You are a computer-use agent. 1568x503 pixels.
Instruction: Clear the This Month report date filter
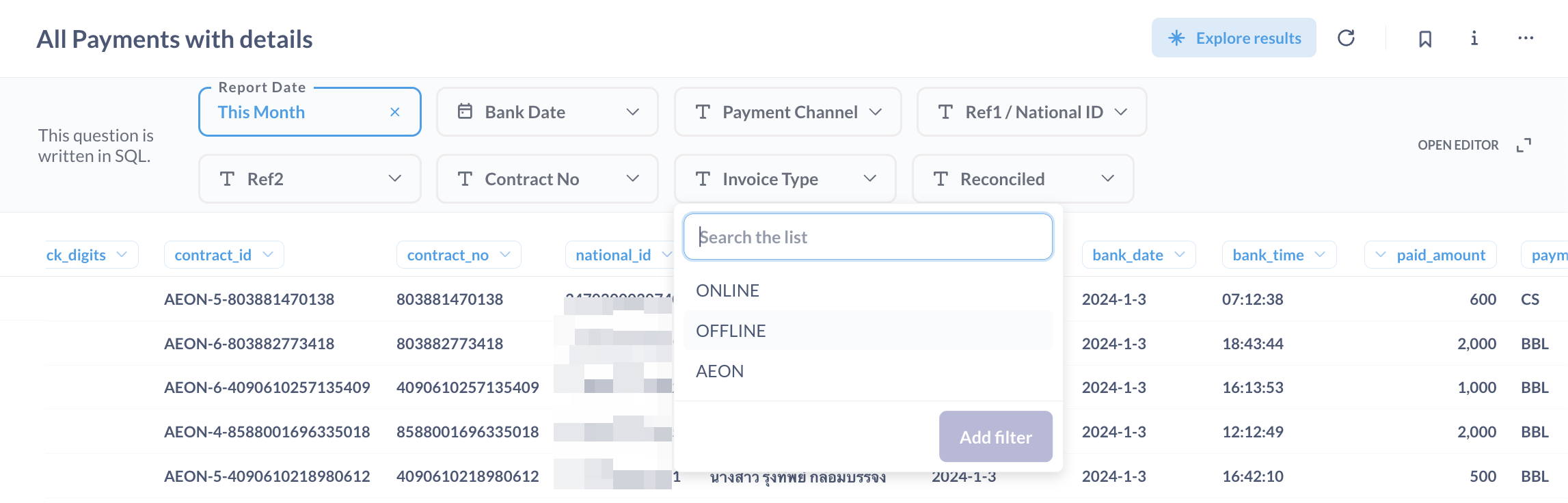point(394,112)
